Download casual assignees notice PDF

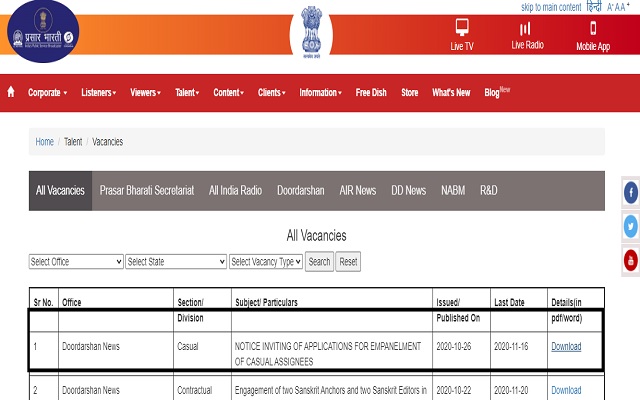pos(566,347)
